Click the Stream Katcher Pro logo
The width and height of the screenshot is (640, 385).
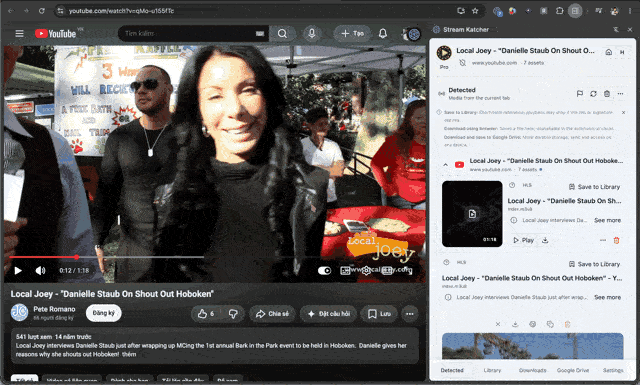[x=444, y=53]
